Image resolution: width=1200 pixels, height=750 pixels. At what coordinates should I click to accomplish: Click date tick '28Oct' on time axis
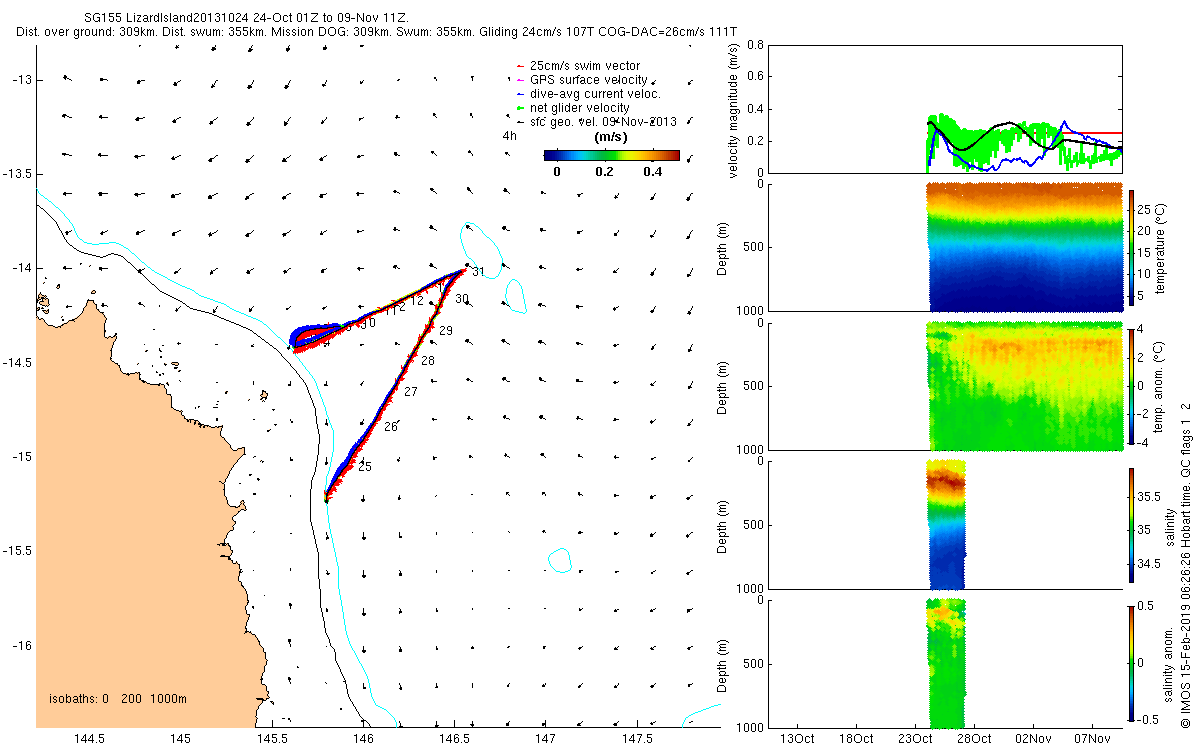(x=973, y=739)
